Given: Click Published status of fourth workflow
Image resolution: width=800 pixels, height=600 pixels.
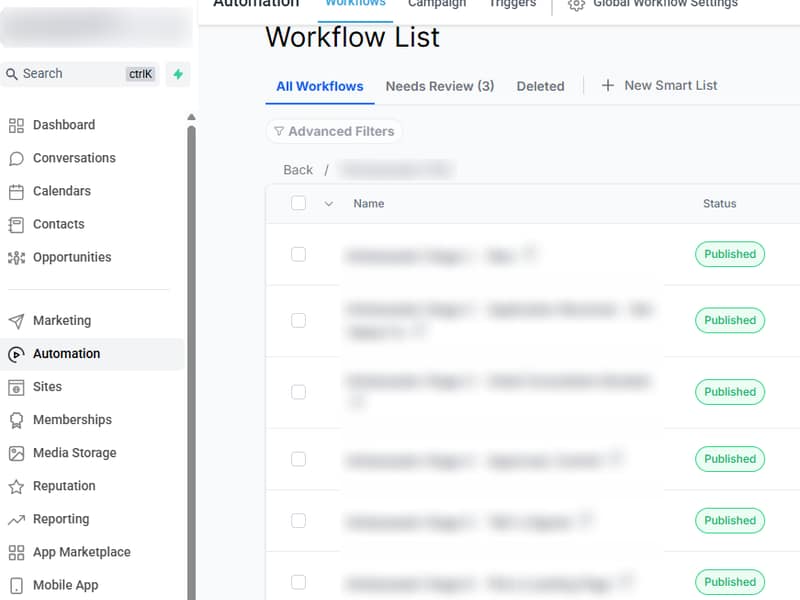Looking at the screenshot, I should 730,459.
